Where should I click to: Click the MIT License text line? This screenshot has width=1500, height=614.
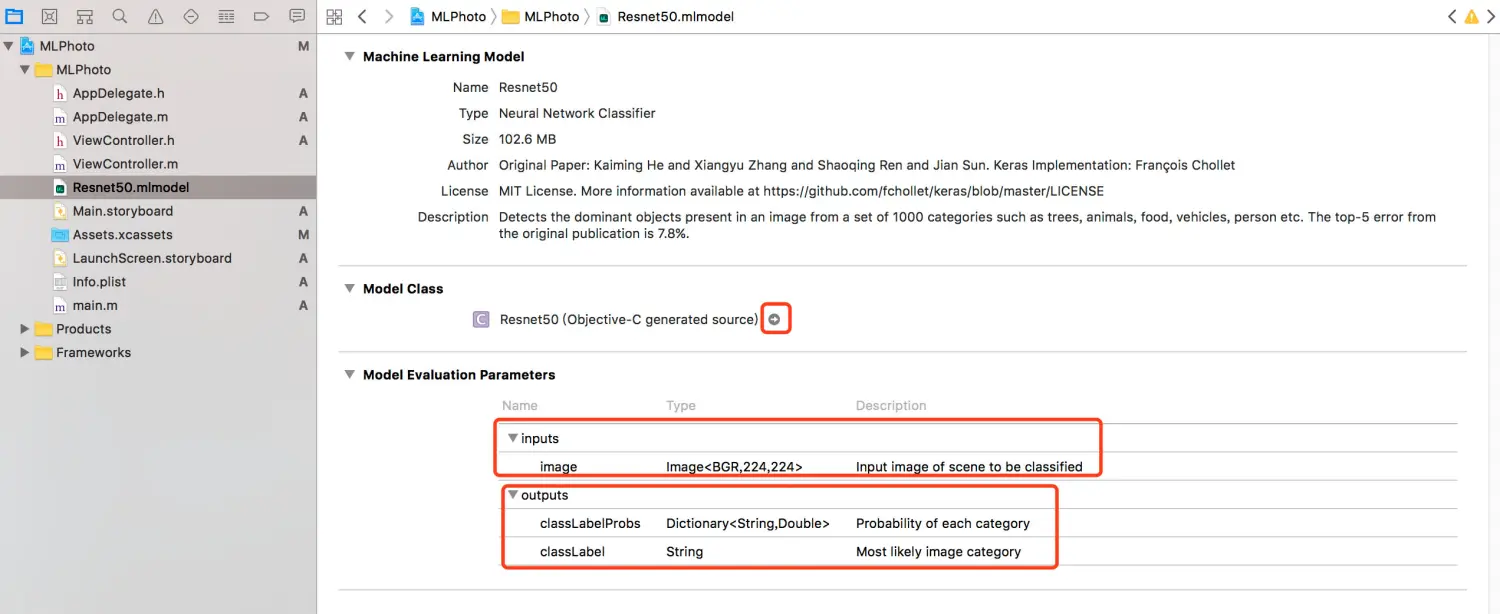pos(801,191)
